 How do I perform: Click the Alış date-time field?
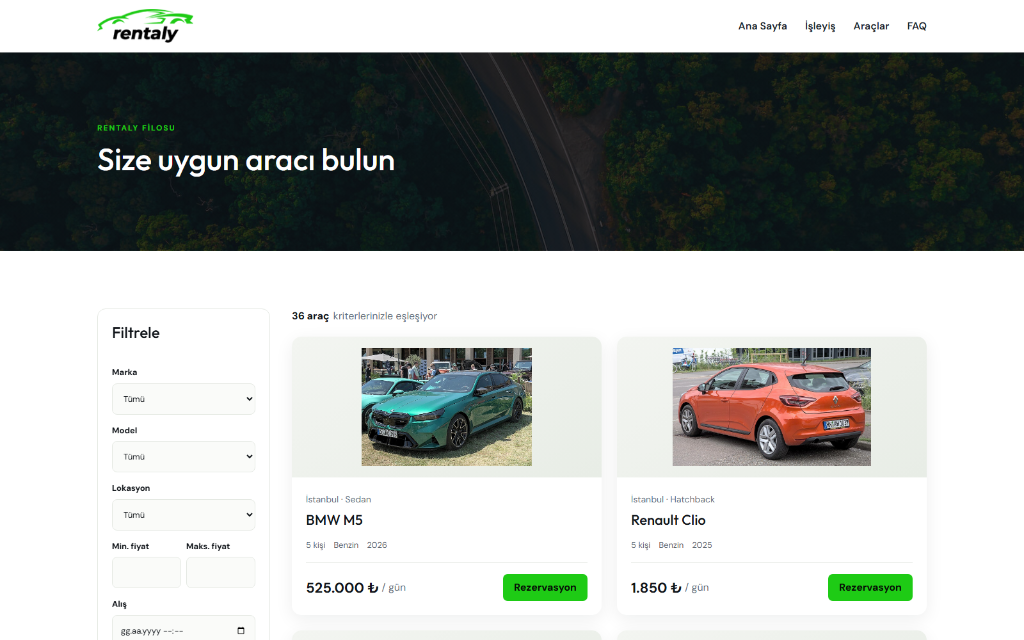[184, 630]
